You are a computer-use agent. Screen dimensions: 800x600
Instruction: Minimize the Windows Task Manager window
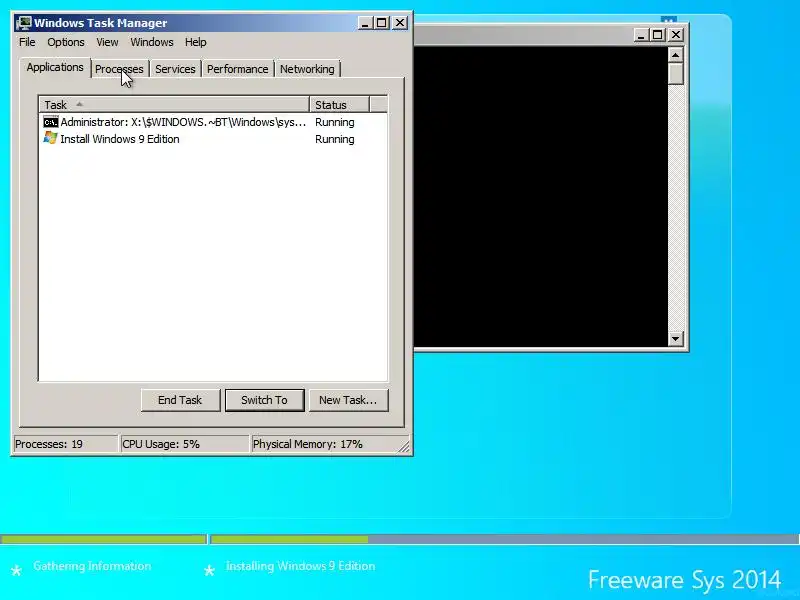point(365,23)
